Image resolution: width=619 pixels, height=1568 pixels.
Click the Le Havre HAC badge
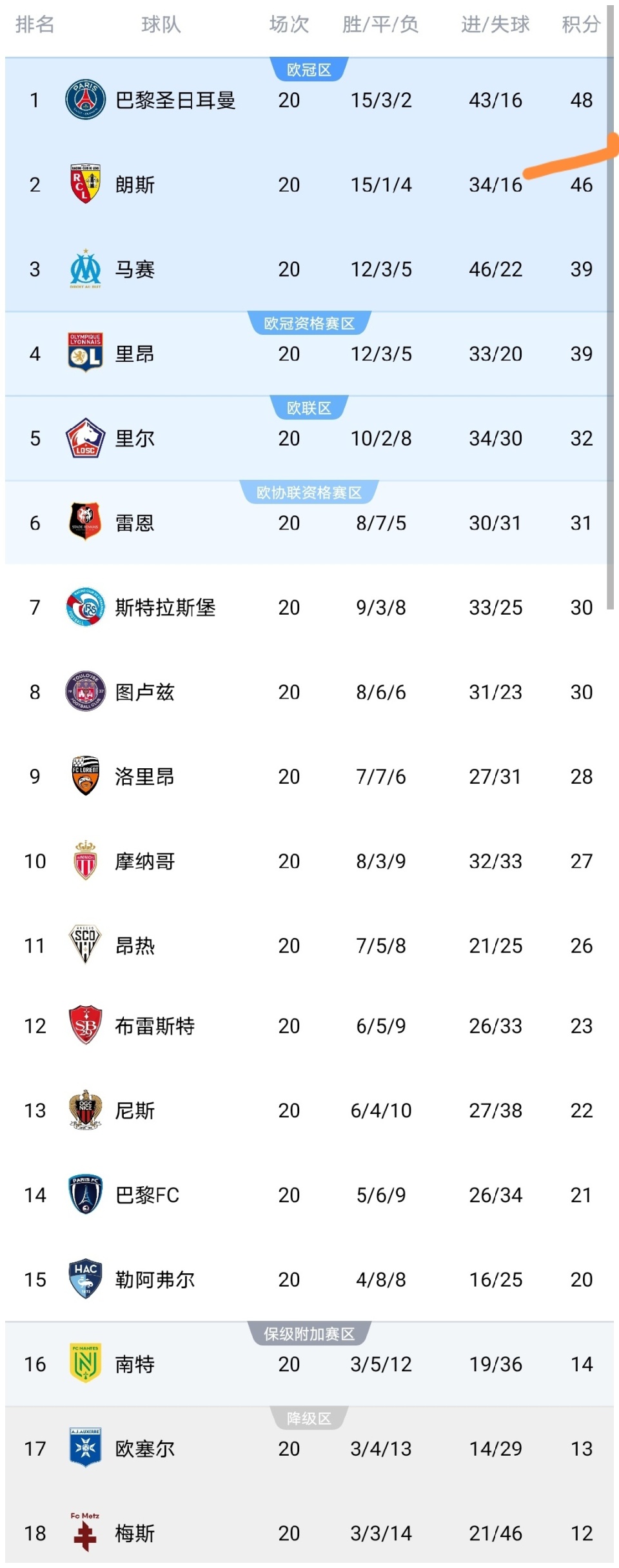pyautogui.click(x=85, y=1278)
